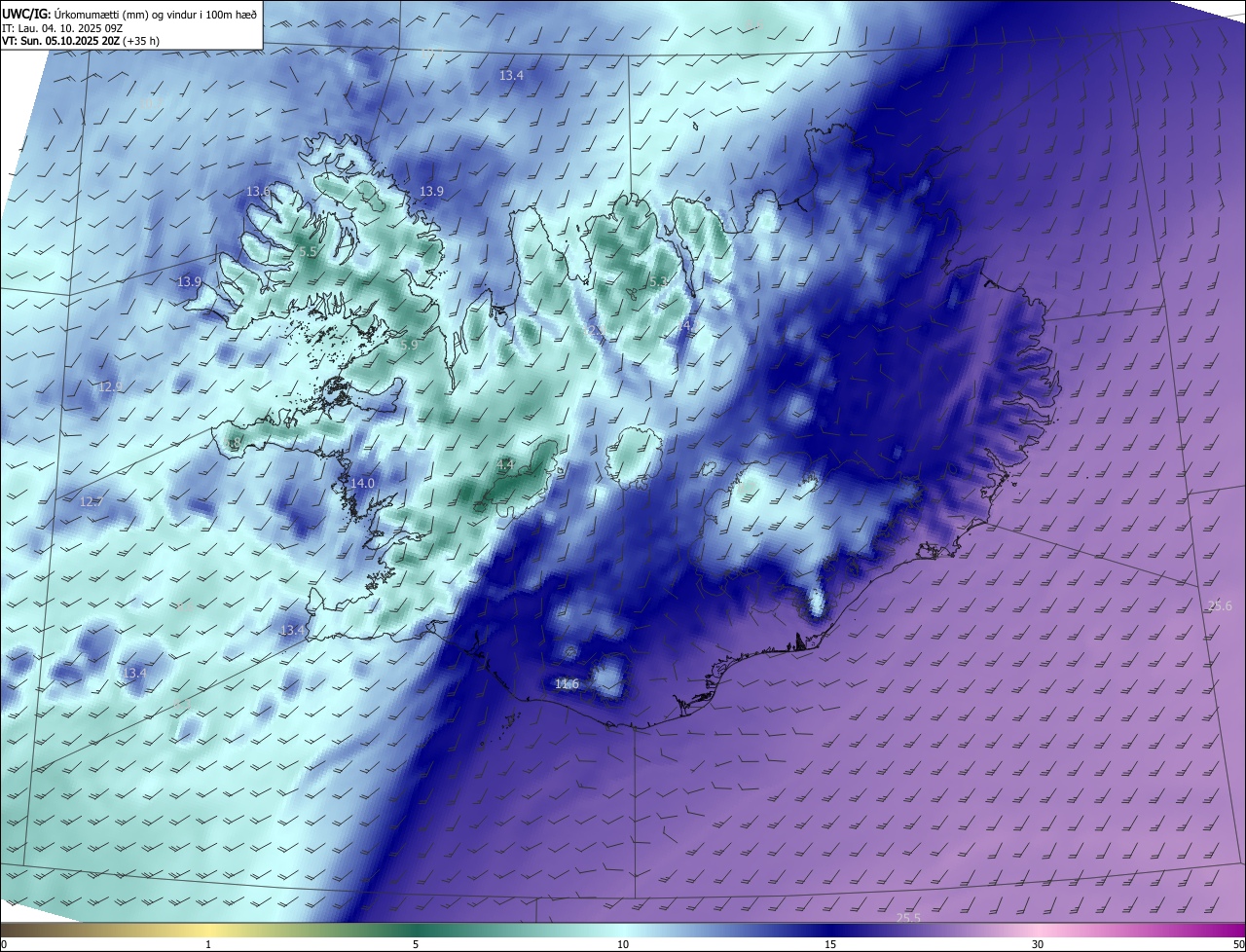Click the colorbar tick label 1
Viewport: 1246px width, 952px height.
(208, 944)
